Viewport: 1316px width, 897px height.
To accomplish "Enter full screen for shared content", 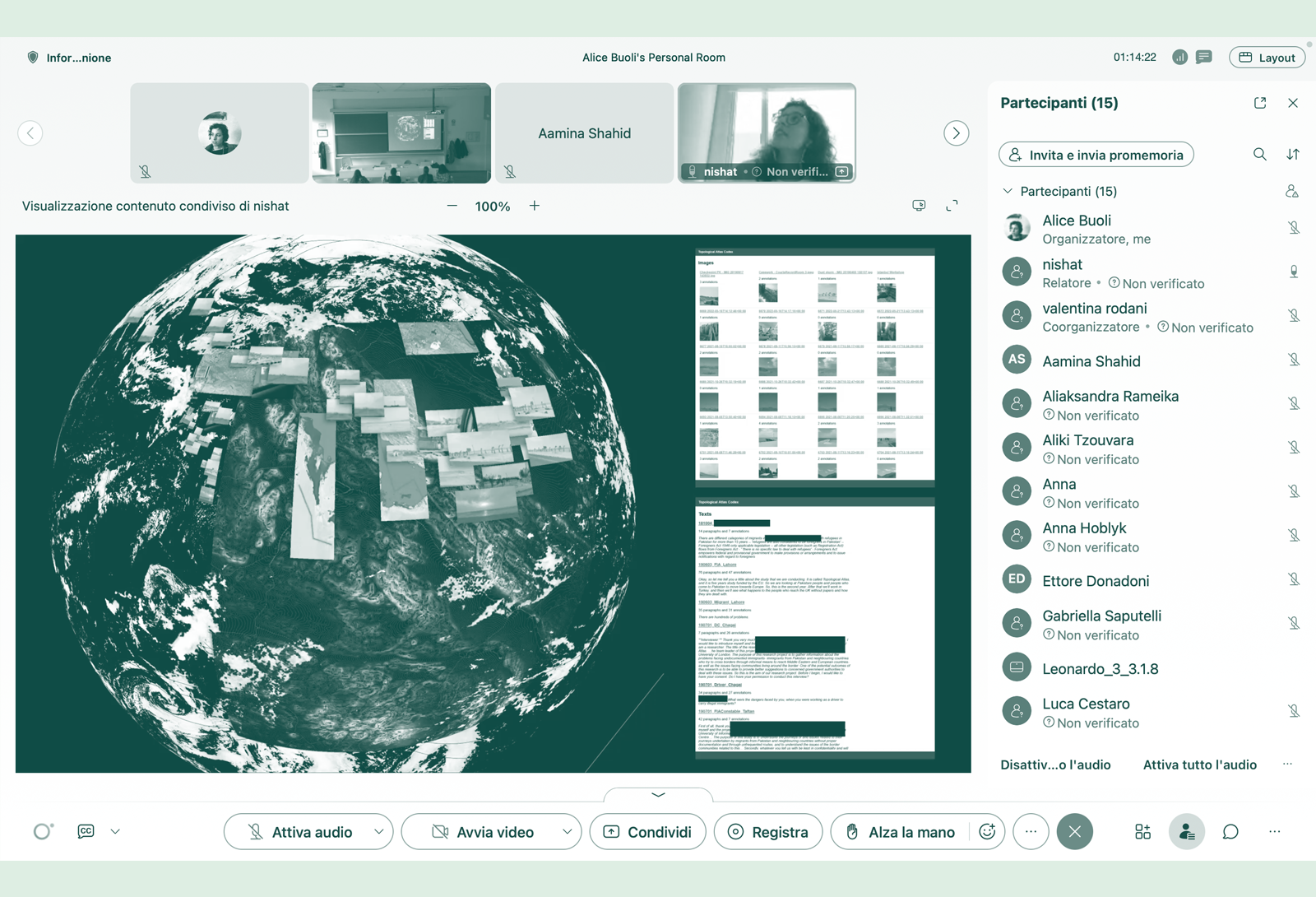I will click(952, 206).
